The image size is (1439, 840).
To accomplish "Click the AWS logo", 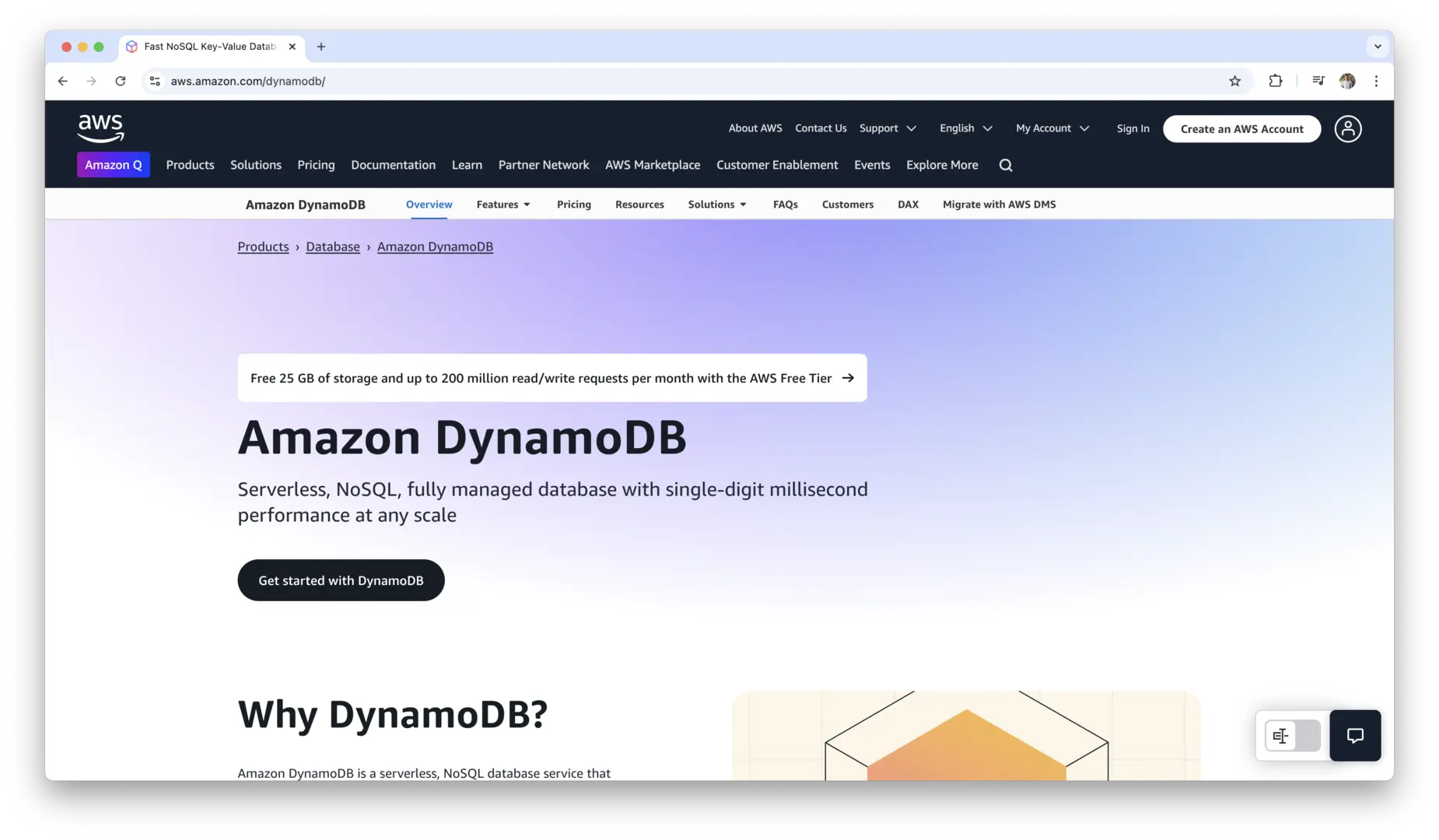I will coord(100,128).
